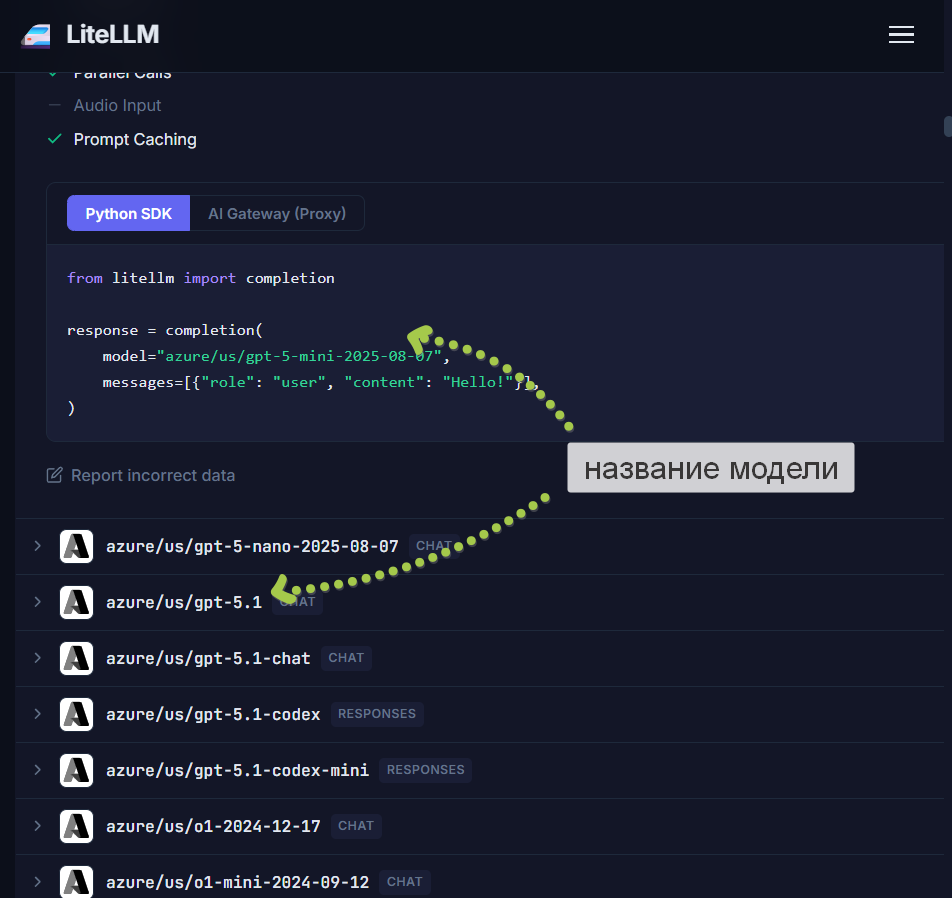
Task: Click the vertical scrollbar thumb
Action: tap(948, 126)
